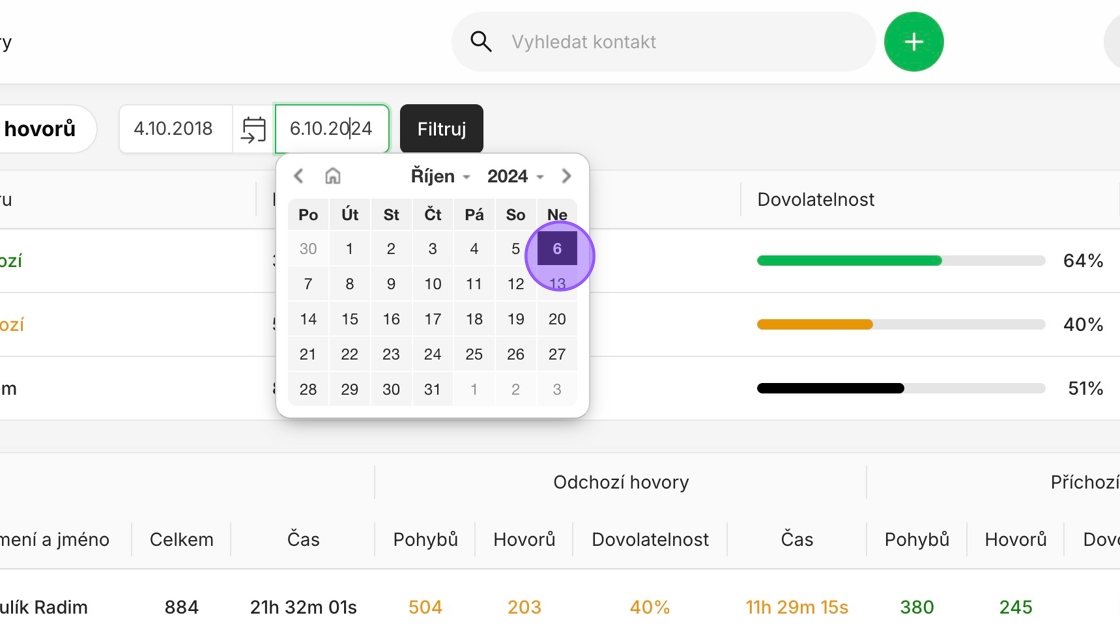Choose September 30 in the calendar grid
Screen dimensions: 1120x626
[308, 249]
